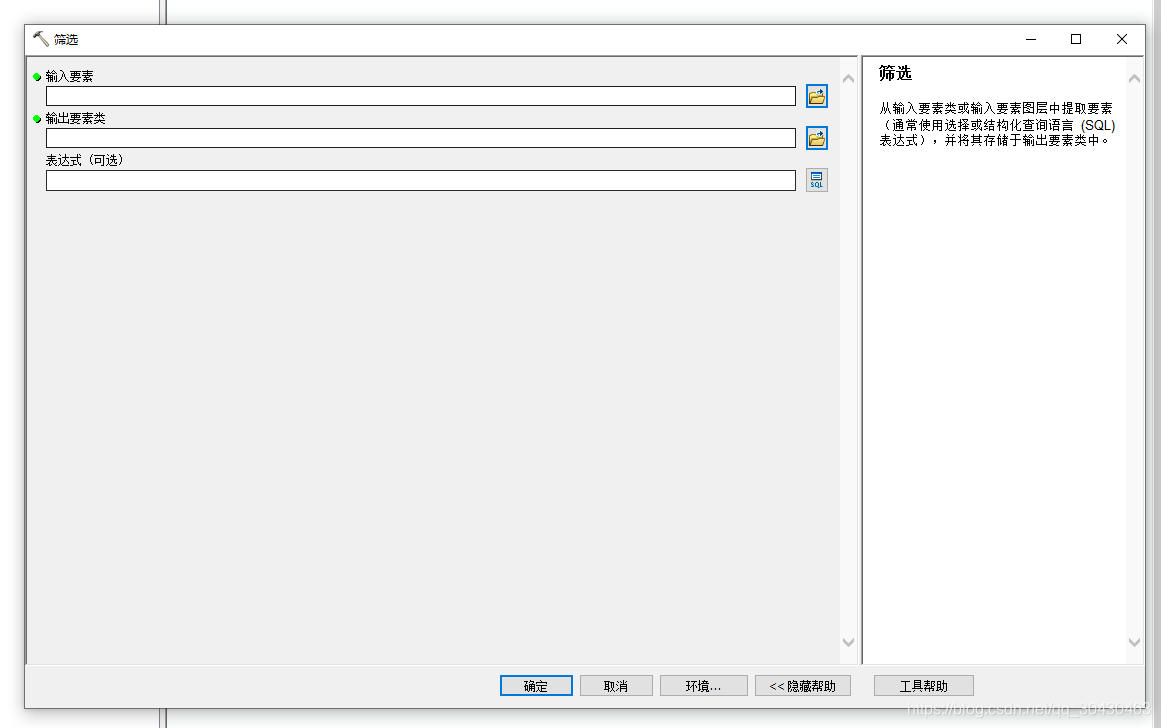Click the 输出要素类 input field
1161x728 pixels.
(x=420, y=138)
